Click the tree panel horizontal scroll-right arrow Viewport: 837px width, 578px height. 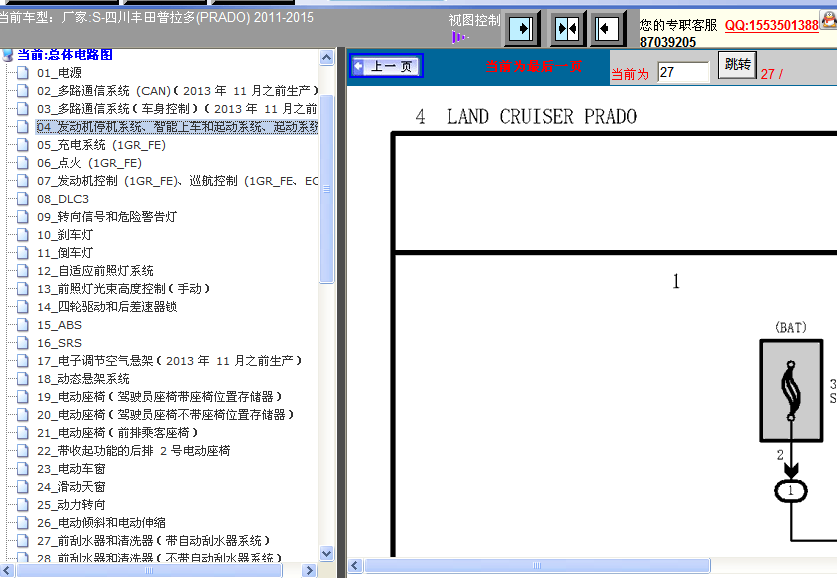pyautogui.click(x=309, y=571)
